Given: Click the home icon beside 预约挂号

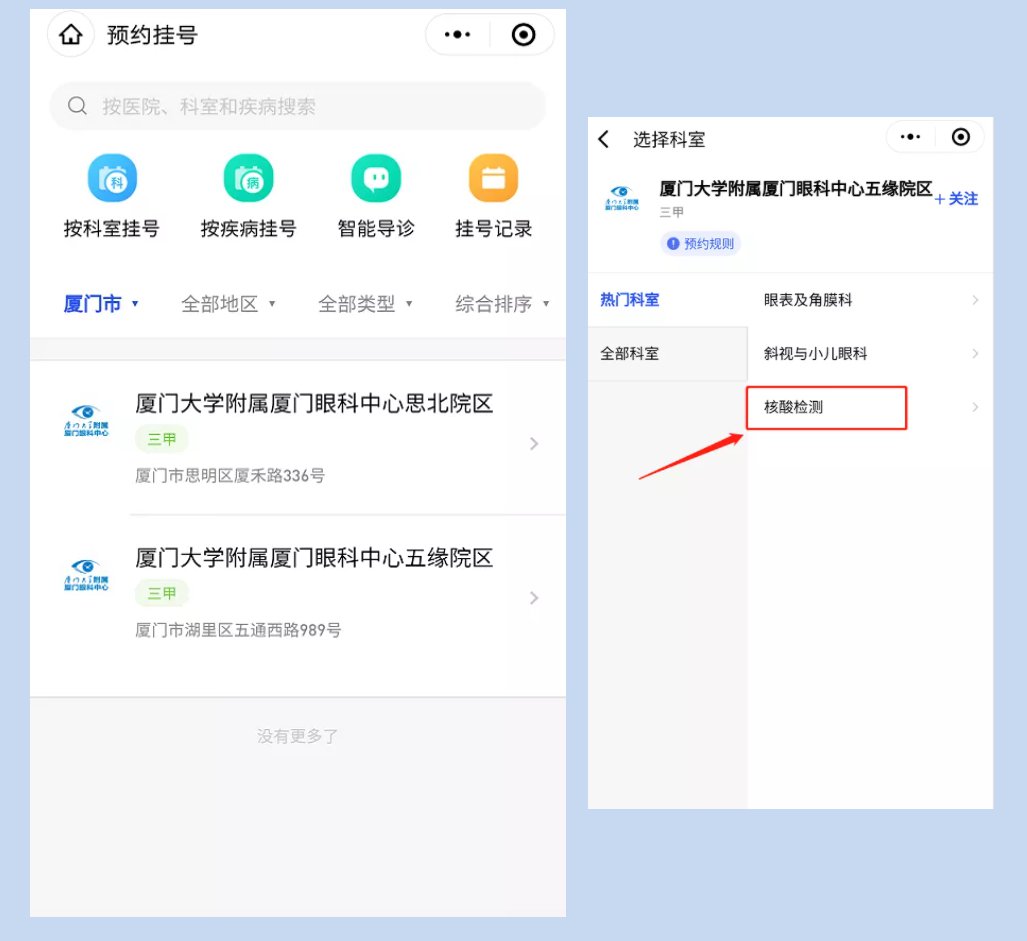Looking at the screenshot, I should (x=70, y=35).
